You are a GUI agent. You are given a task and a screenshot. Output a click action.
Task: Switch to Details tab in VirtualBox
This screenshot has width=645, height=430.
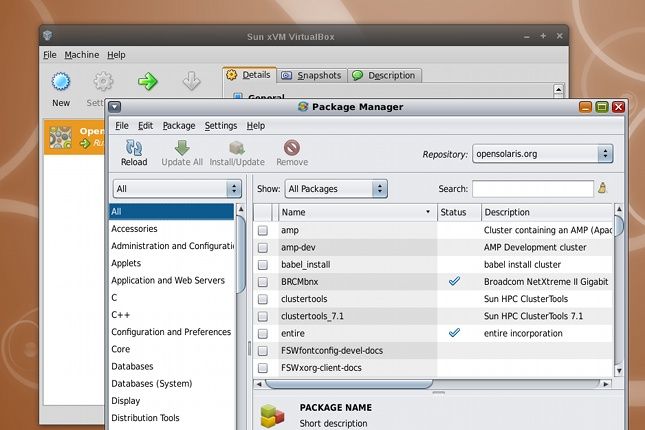click(x=249, y=74)
